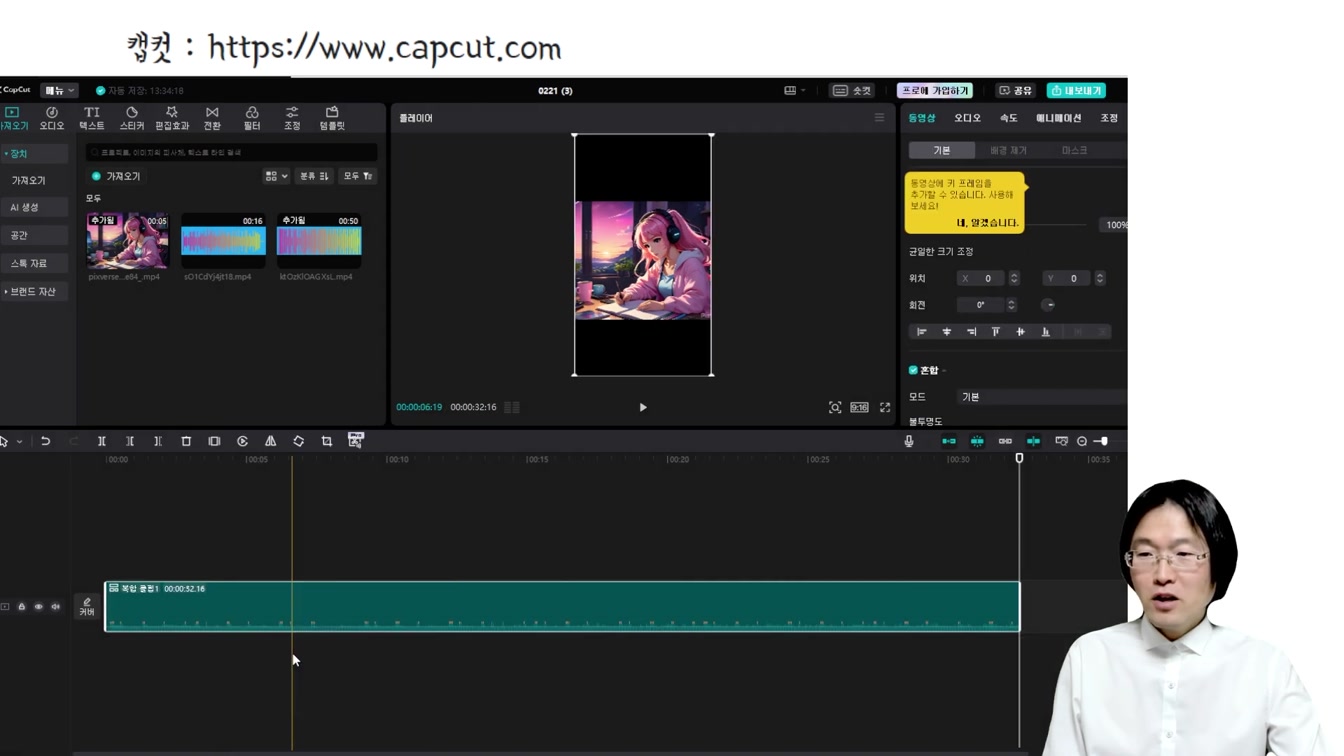The height and width of the screenshot is (756, 1344).
Task: Open the grid view mode dropdown
Action: pyautogui.click(x=276, y=176)
